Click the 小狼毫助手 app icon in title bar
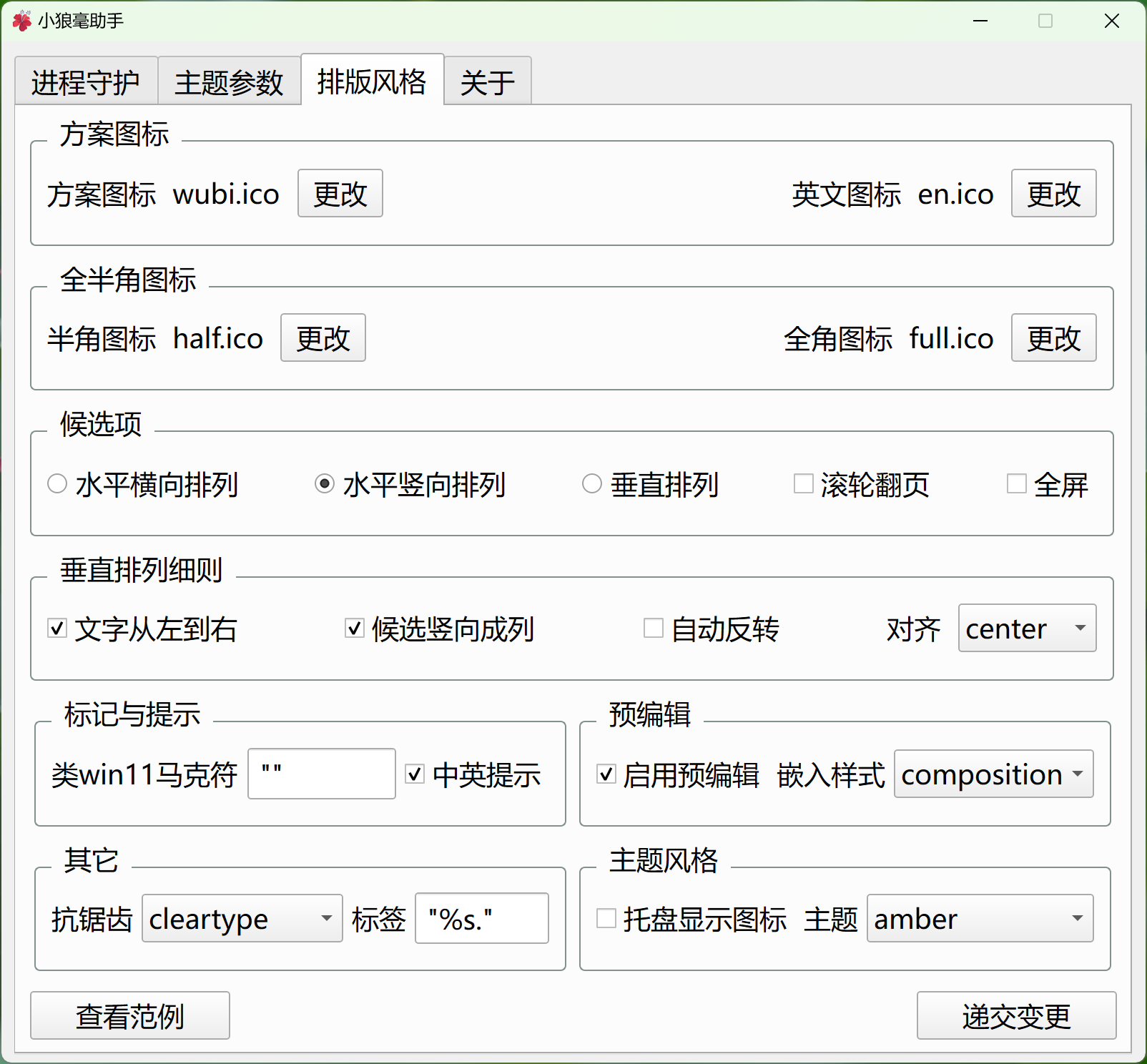 (21, 21)
